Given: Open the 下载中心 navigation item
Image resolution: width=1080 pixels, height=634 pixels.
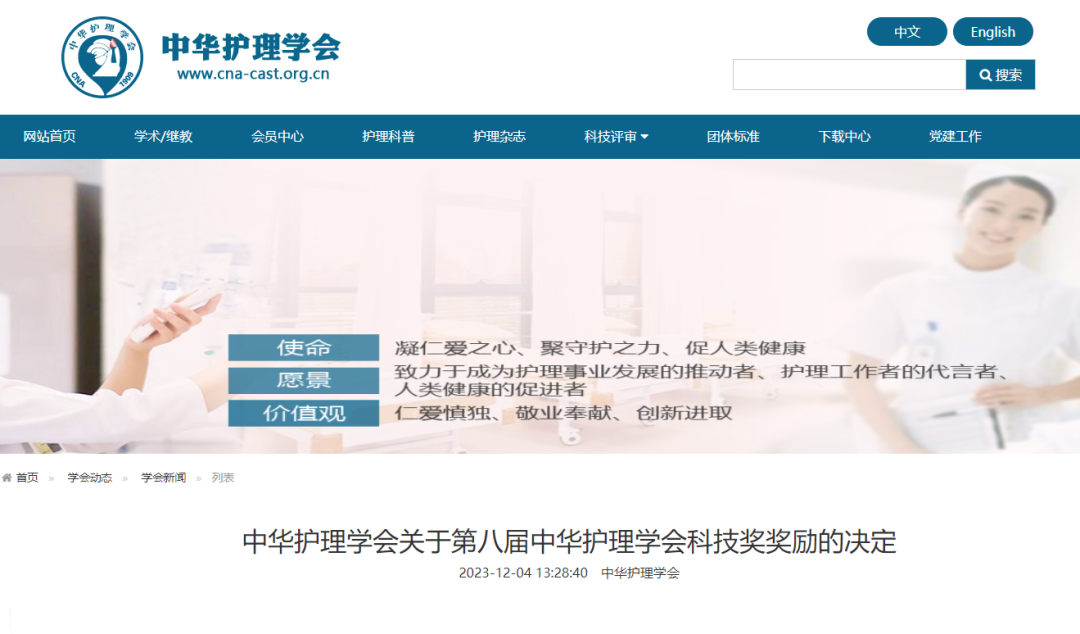Looking at the screenshot, I should [x=844, y=136].
